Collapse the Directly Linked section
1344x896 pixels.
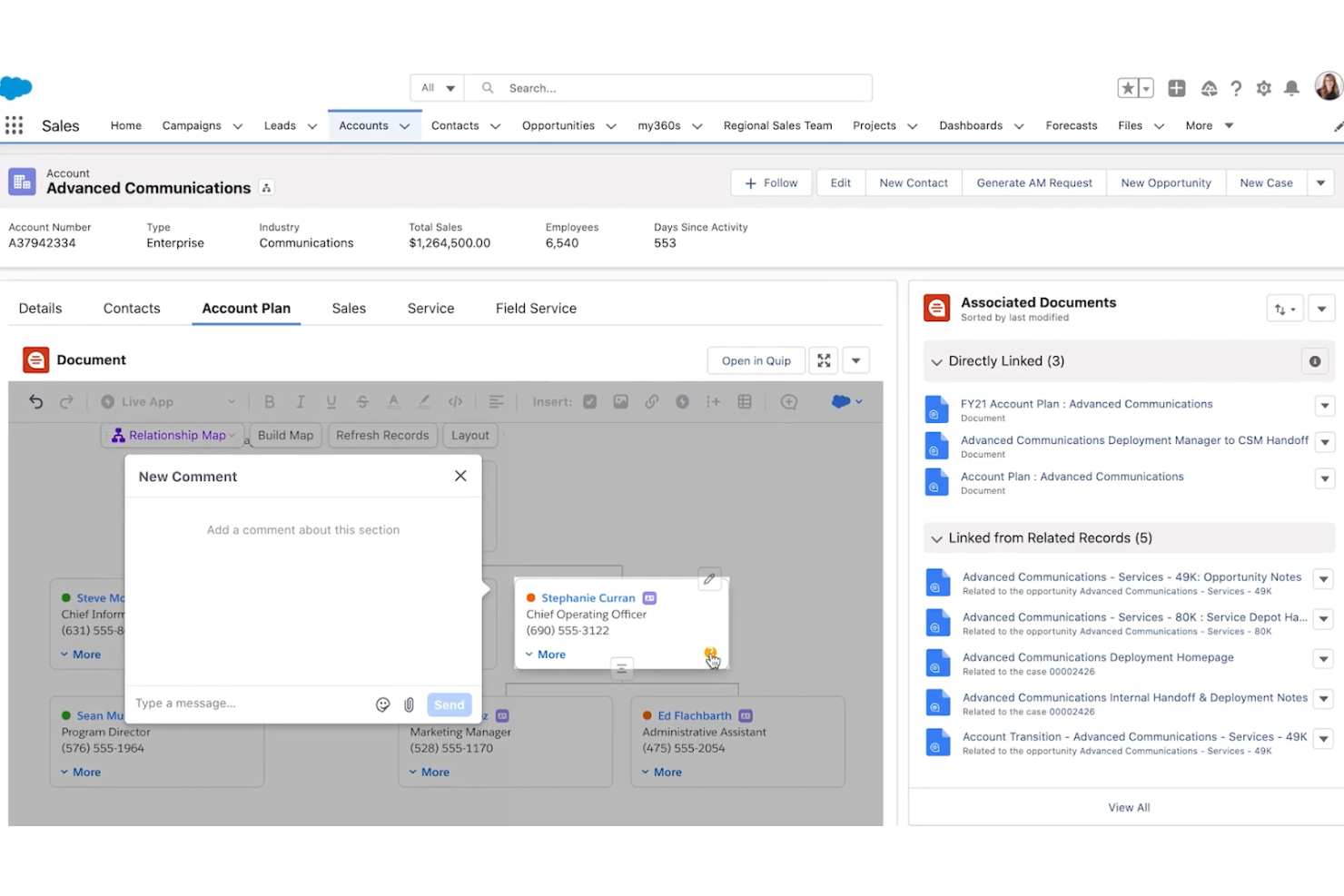point(936,361)
